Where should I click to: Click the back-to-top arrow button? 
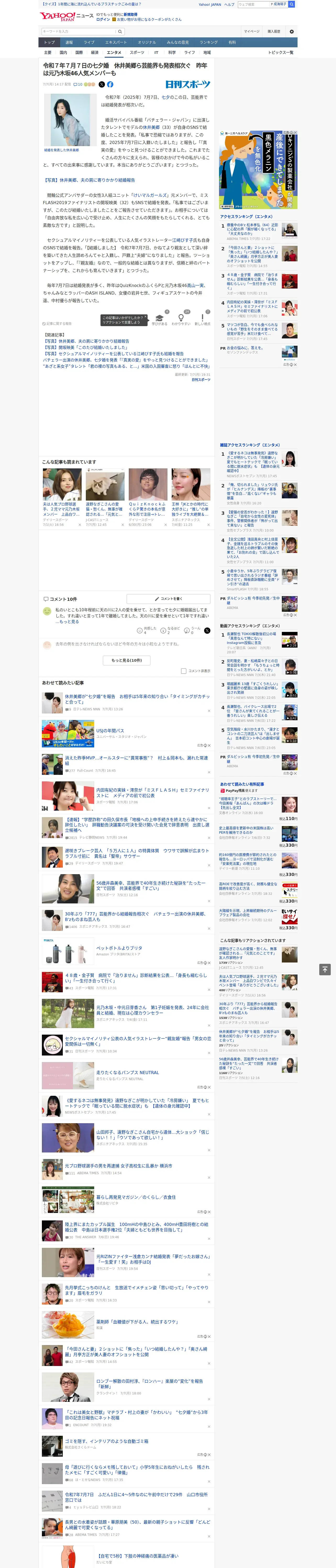[x=325, y=969]
